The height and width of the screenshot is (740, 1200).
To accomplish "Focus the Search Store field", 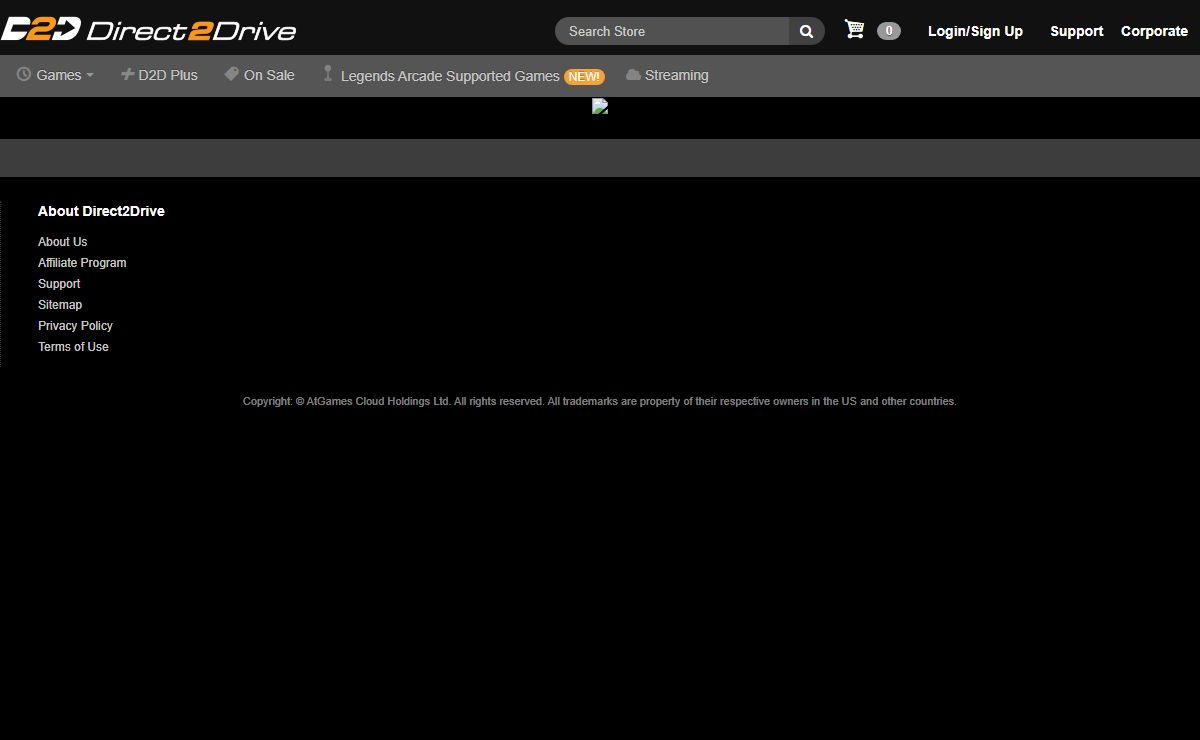I will 672,31.
